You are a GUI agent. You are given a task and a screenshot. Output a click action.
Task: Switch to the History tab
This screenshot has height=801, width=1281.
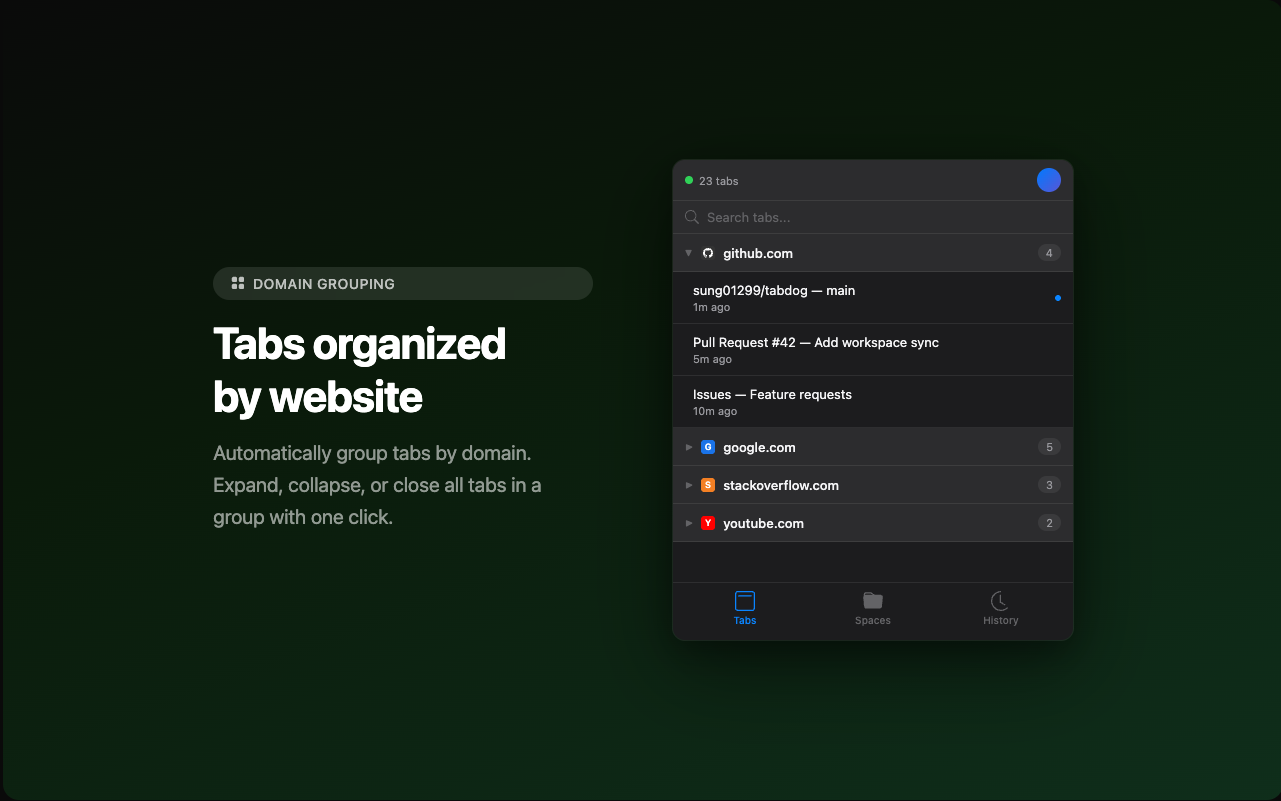click(999, 610)
